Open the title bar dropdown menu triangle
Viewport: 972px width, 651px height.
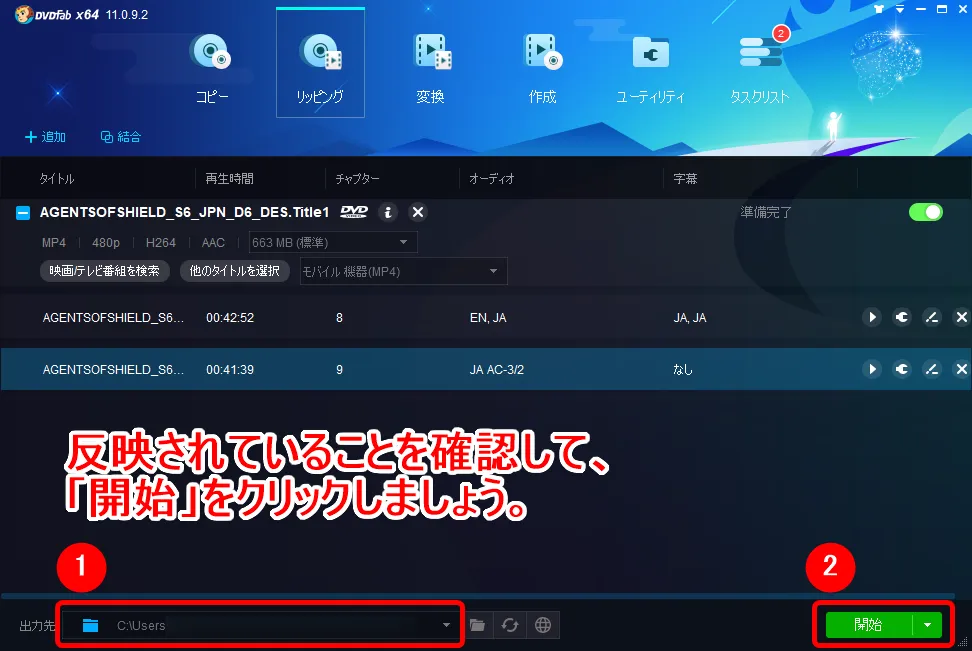[900, 9]
